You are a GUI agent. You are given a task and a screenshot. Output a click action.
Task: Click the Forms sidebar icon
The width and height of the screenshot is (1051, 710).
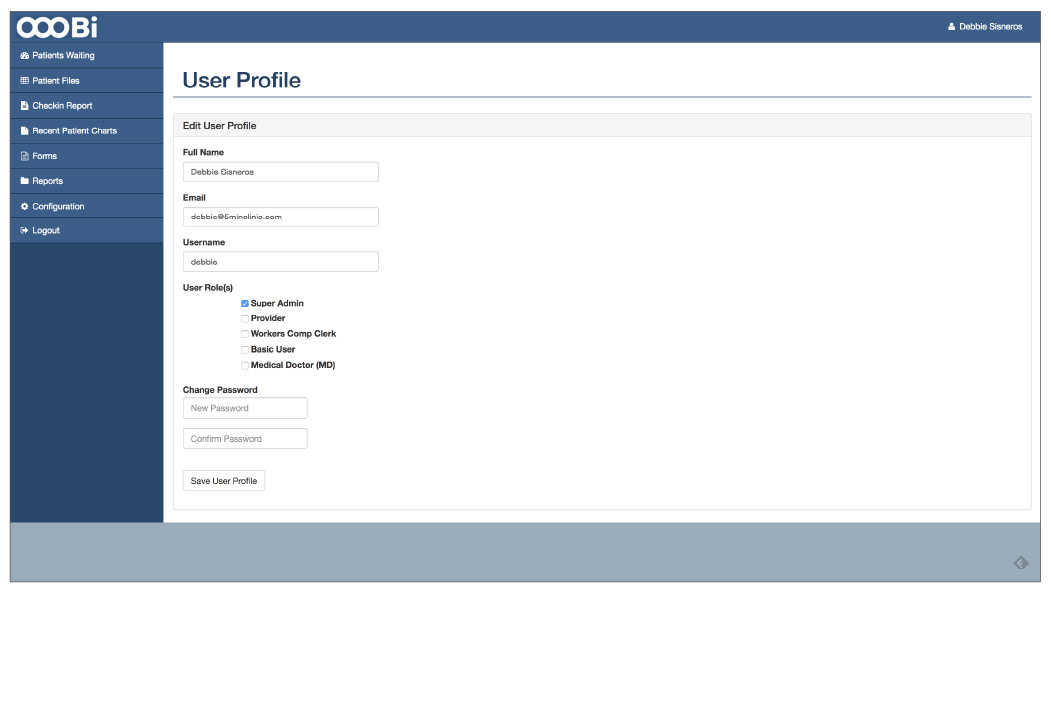[25, 156]
